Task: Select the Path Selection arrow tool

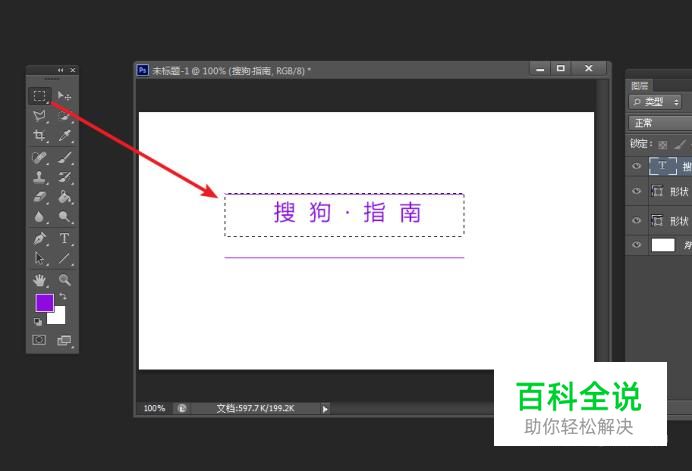Action: pos(40,258)
